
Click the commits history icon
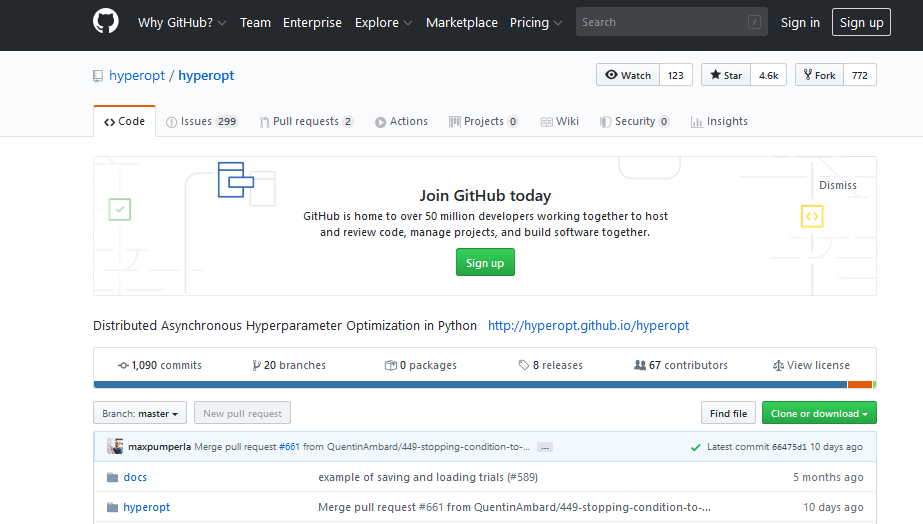click(x=123, y=365)
